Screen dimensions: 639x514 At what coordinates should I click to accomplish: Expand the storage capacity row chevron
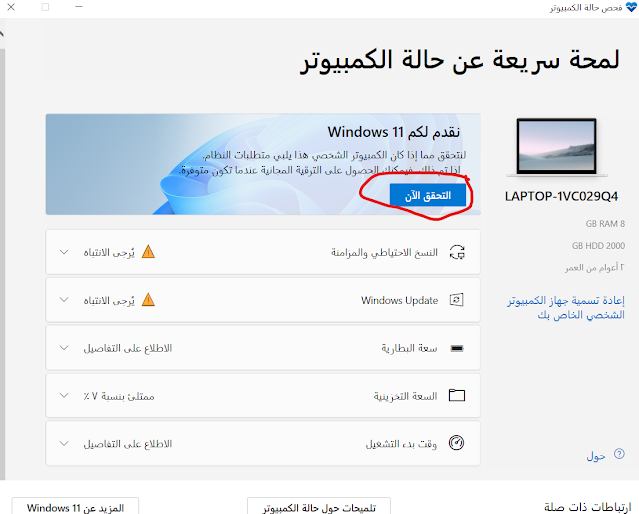(x=64, y=395)
